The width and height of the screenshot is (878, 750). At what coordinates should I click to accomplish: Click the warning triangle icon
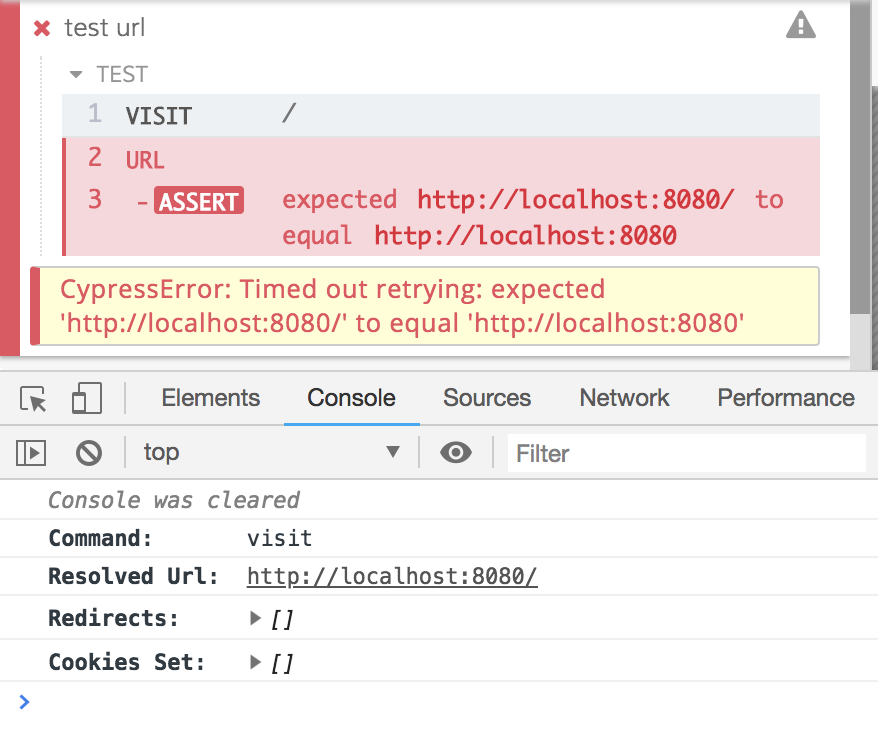[801, 25]
